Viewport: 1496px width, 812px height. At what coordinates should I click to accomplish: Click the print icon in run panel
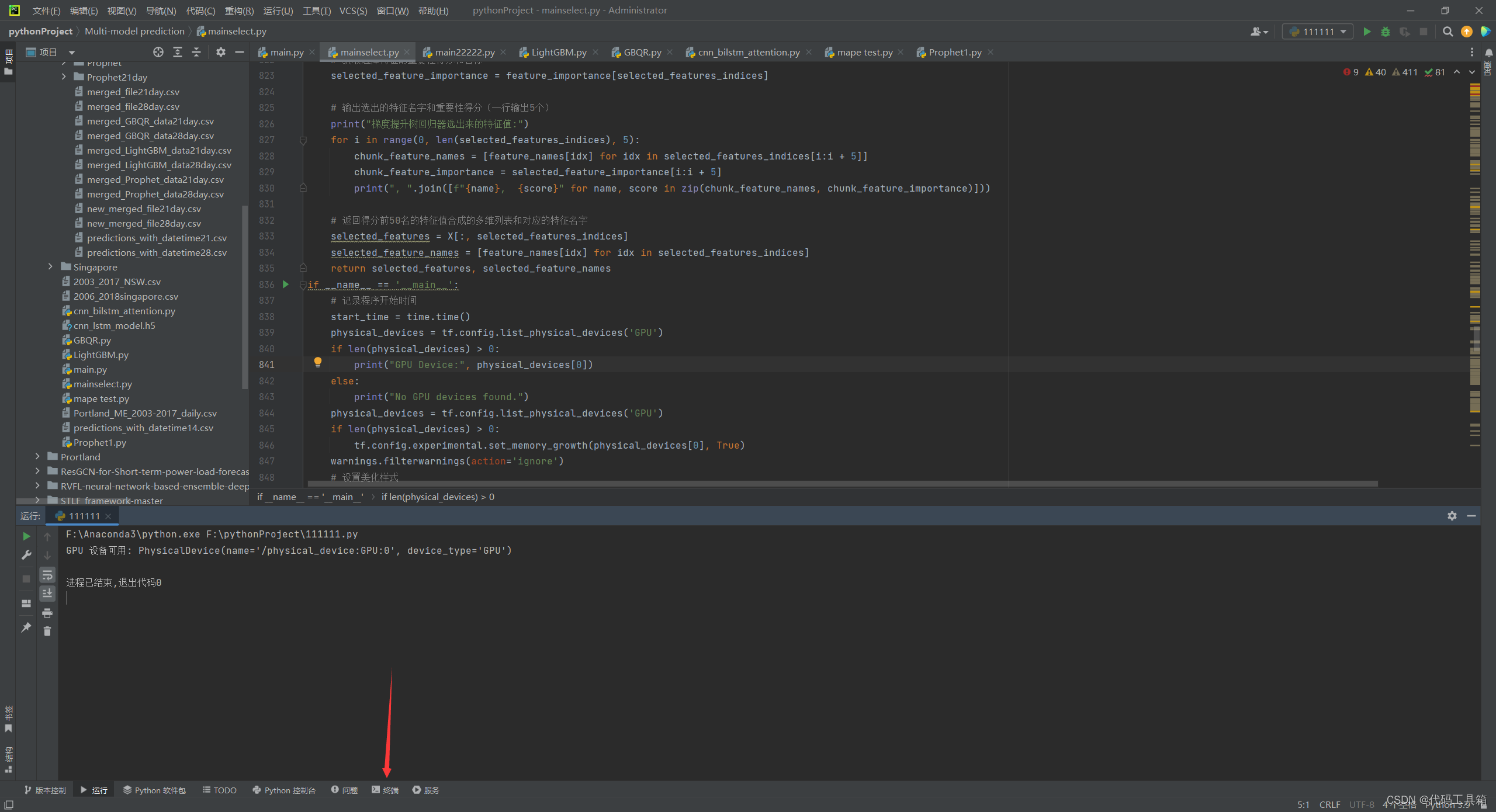[47, 613]
